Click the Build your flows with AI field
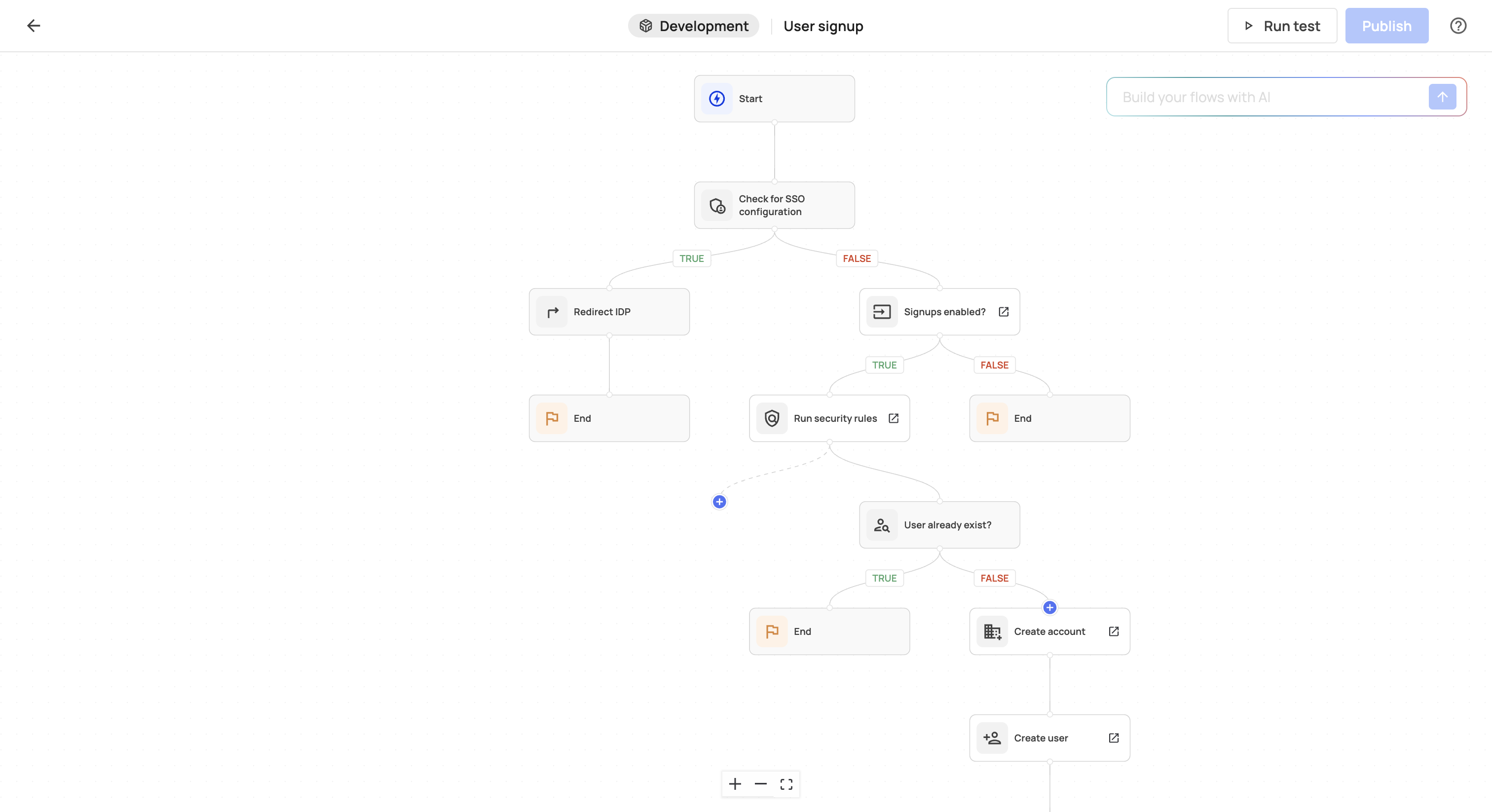The width and height of the screenshot is (1492, 812). (1245, 97)
